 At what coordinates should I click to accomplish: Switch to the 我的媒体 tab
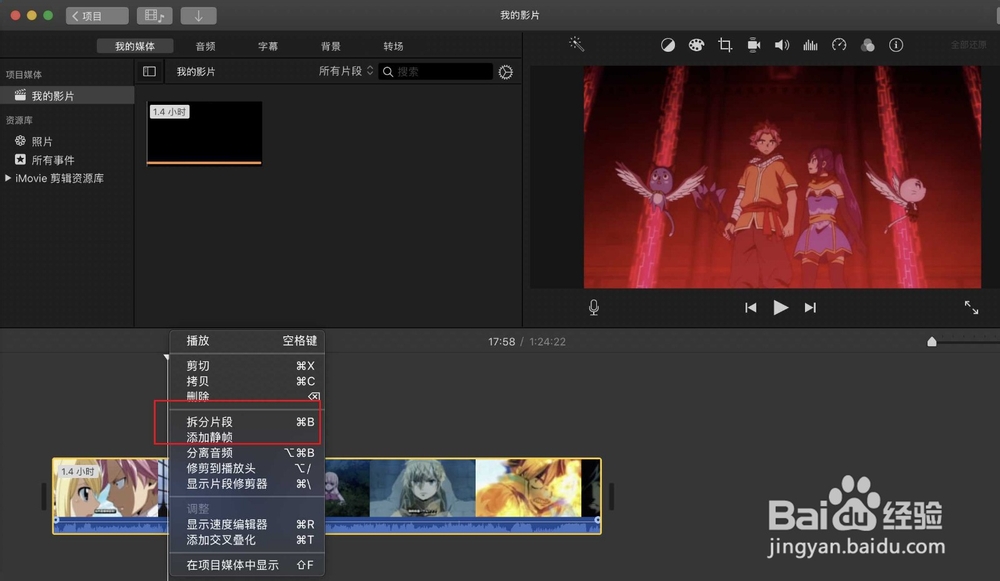tap(135, 46)
